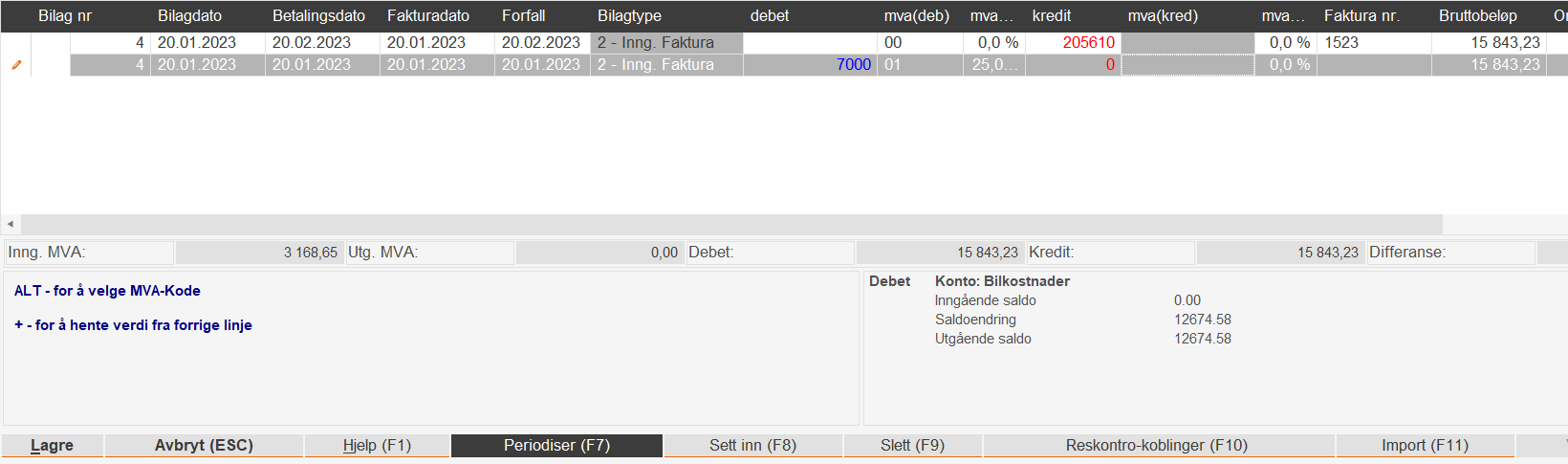
Task: Click the left scroll arrow of horizontal scrollbar
Action: pyautogui.click(x=11, y=224)
